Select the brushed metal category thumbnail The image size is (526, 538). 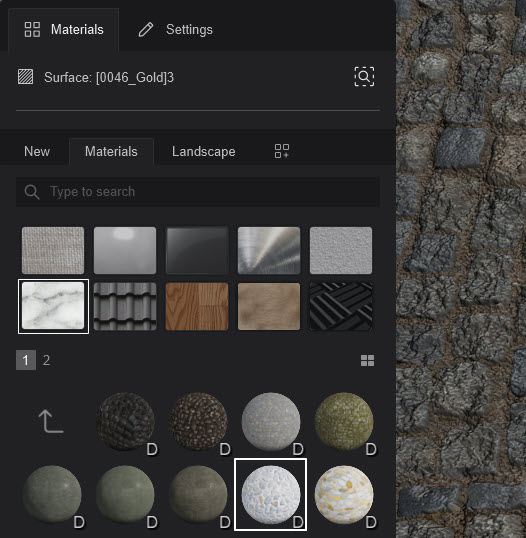(x=269, y=250)
